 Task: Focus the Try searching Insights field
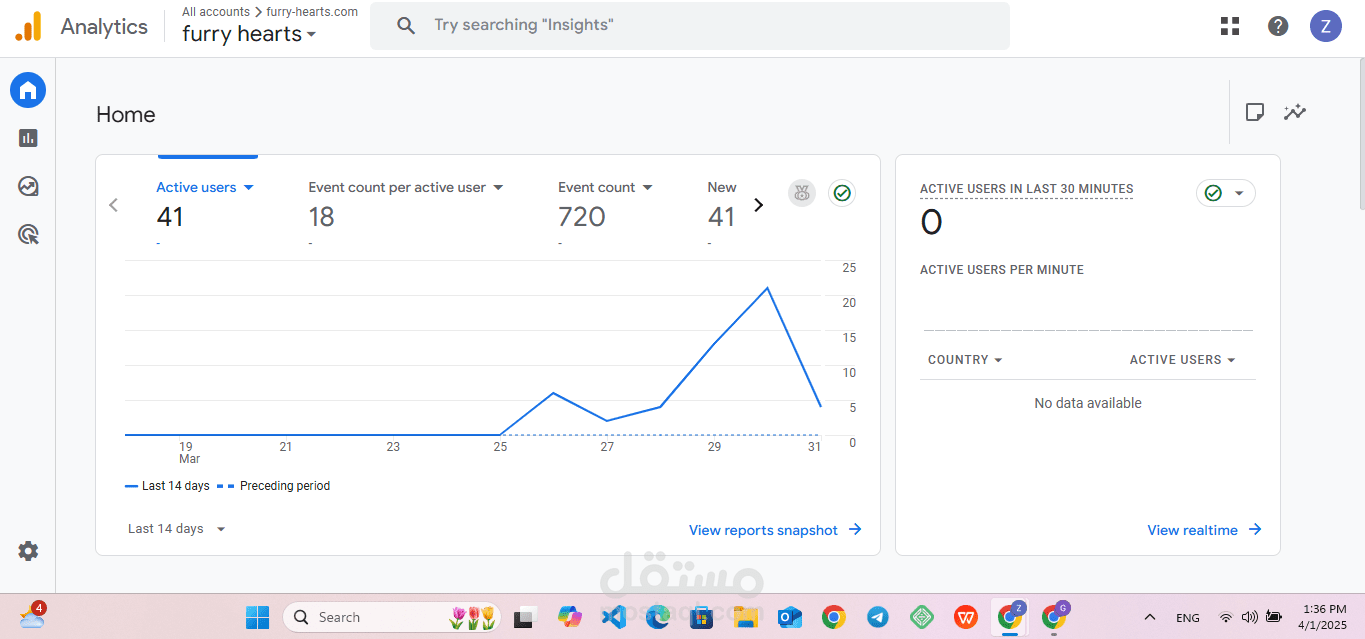(690, 26)
